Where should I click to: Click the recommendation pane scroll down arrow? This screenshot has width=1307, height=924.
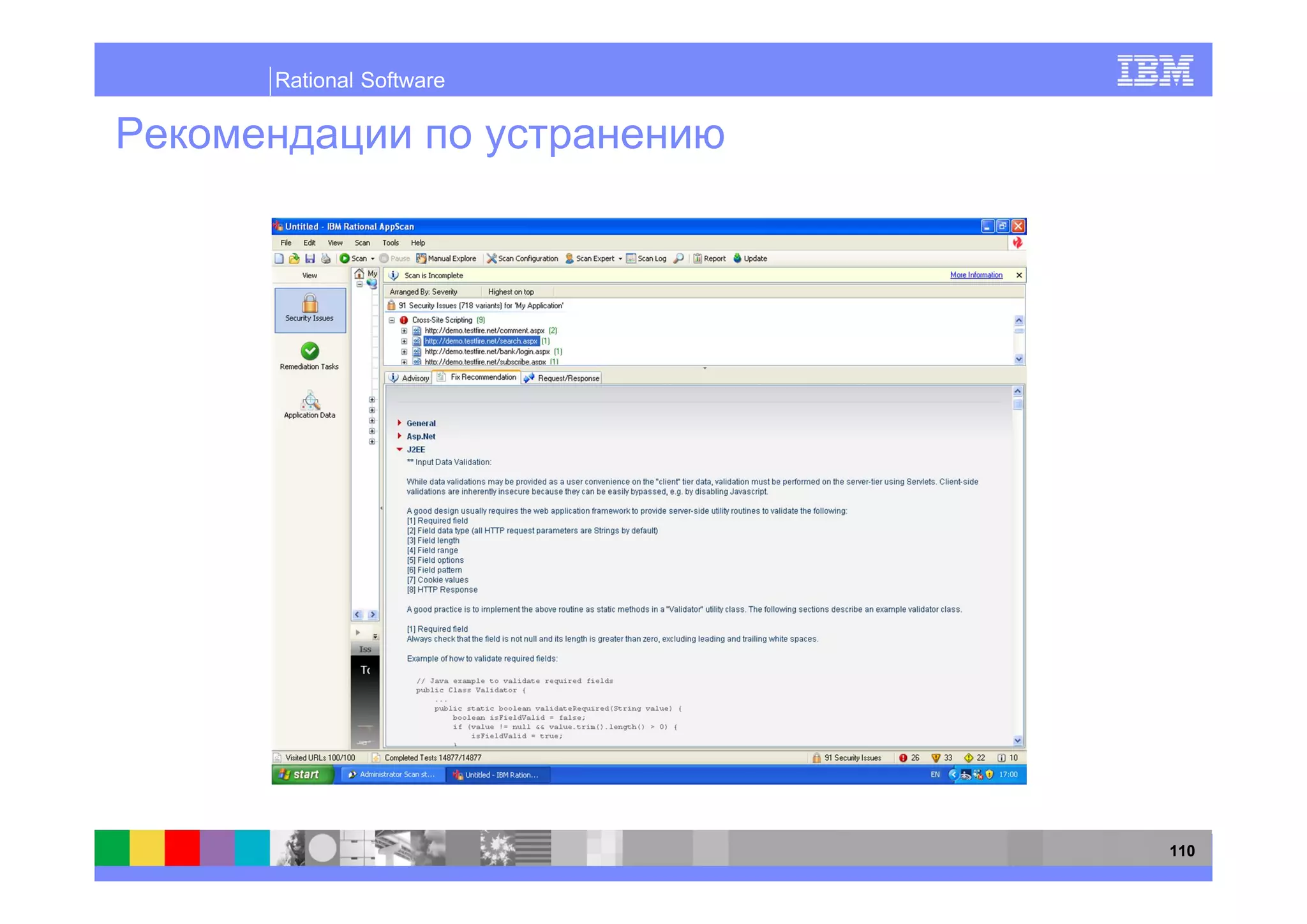[x=1018, y=740]
